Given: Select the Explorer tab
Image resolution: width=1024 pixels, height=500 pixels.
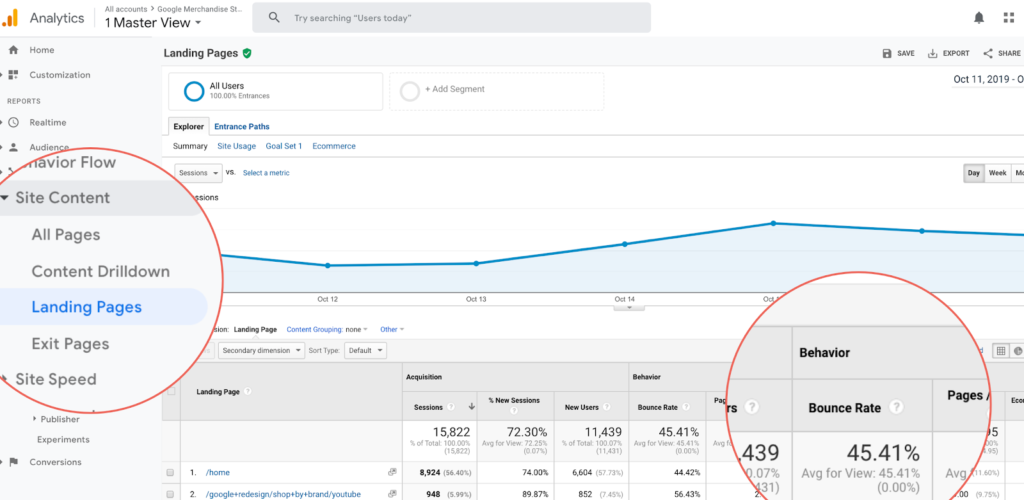Looking at the screenshot, I should (189, 127).
